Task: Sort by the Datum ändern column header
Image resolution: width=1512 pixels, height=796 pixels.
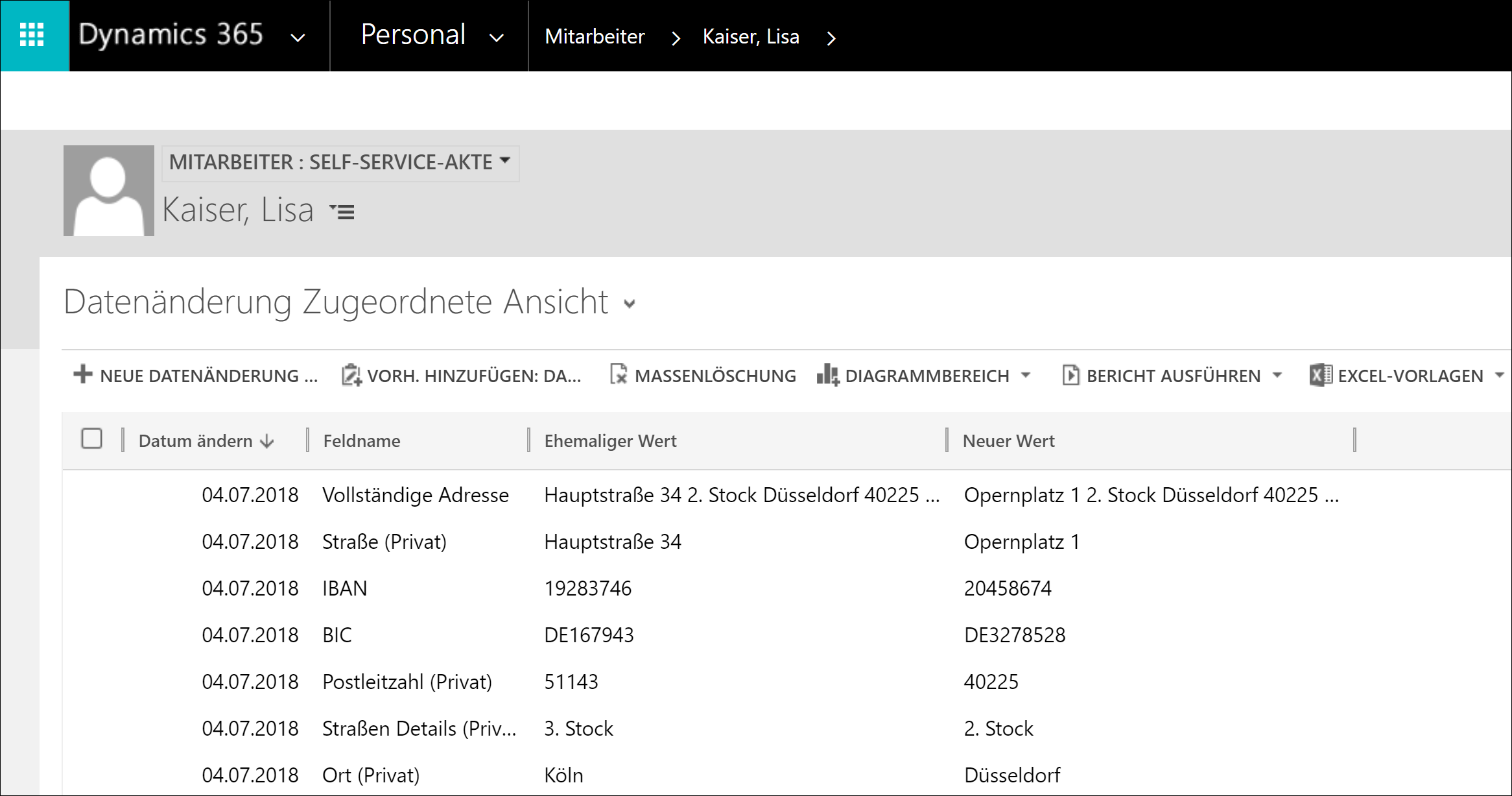Action: pyautogui.click(x=196, y=441)
